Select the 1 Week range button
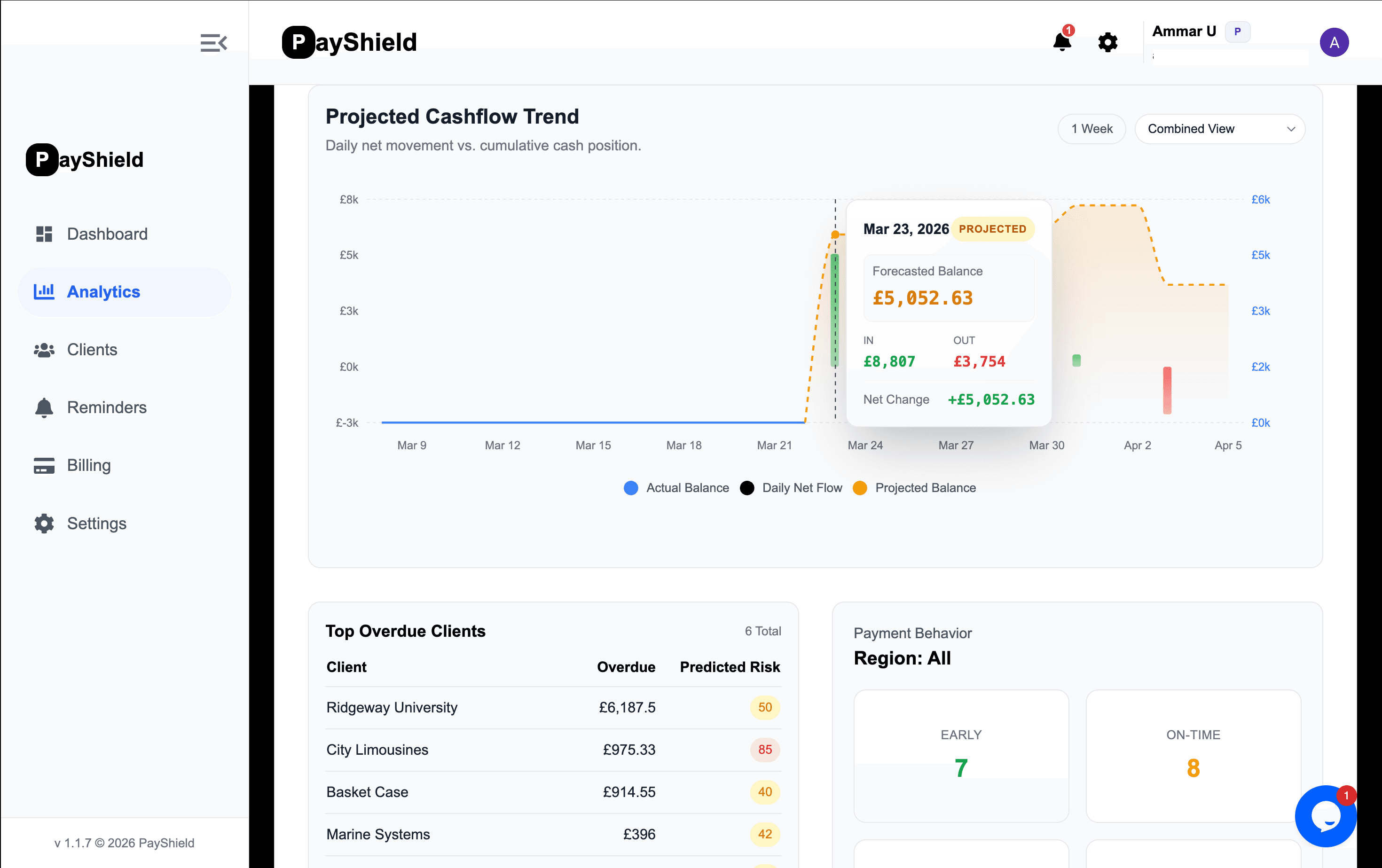This screenshot has width=1382, height=868. (x=1091, y=129)
